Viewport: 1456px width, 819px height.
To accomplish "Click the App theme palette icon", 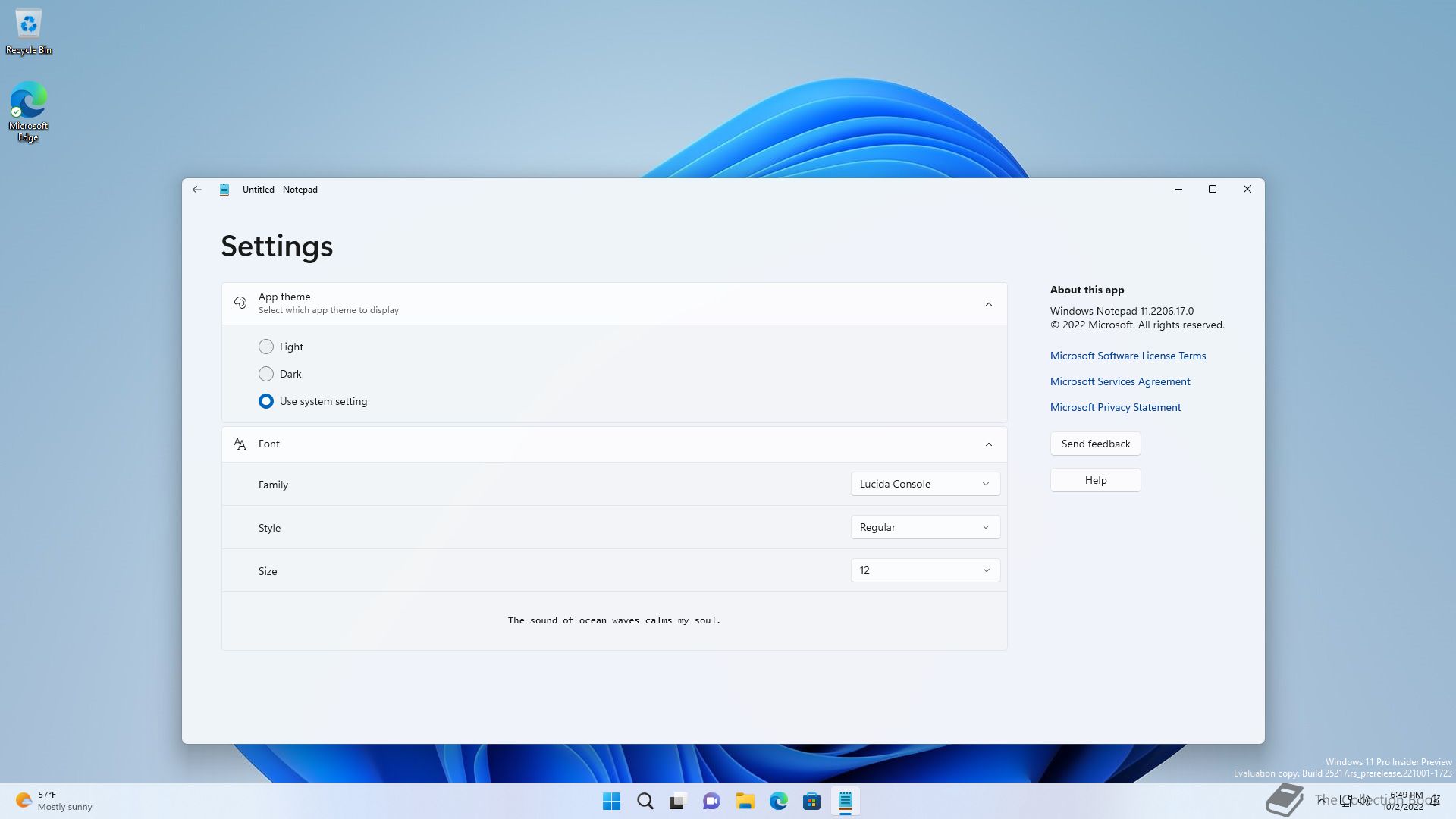I will point(240,303).
